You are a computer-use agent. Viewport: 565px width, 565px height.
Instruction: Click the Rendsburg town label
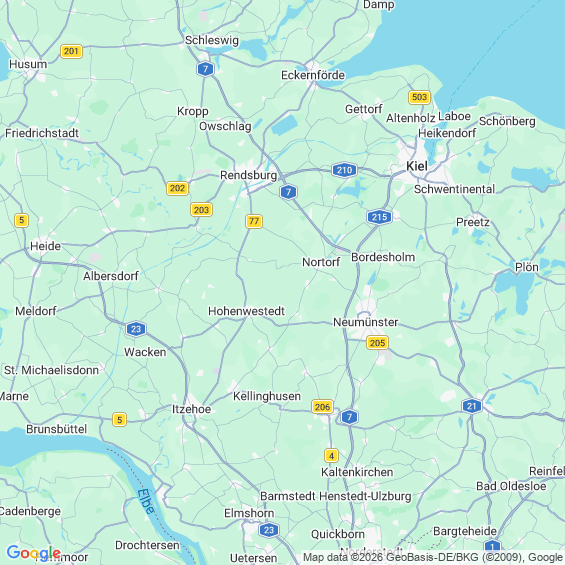[249, 175]
